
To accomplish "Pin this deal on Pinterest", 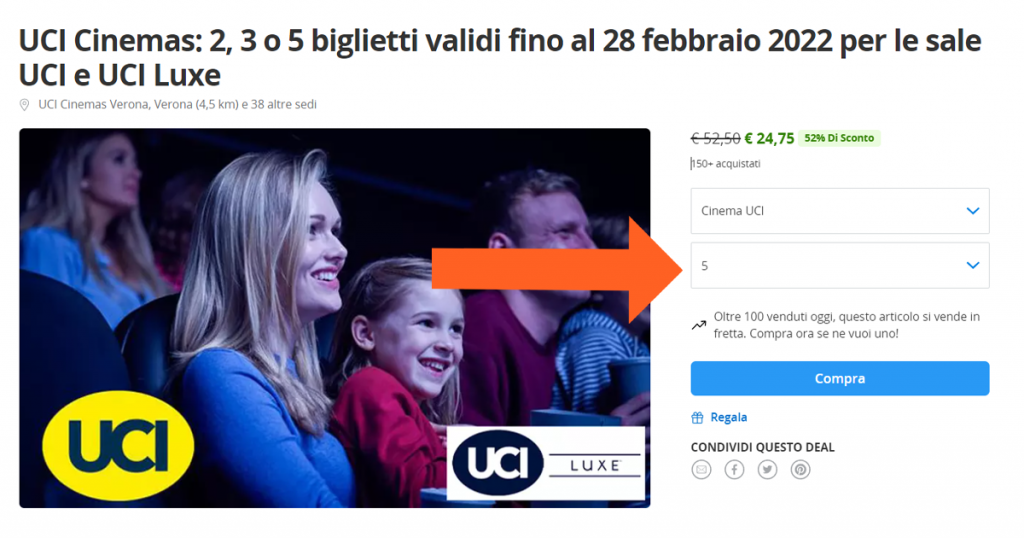I will tap(800, 469).
